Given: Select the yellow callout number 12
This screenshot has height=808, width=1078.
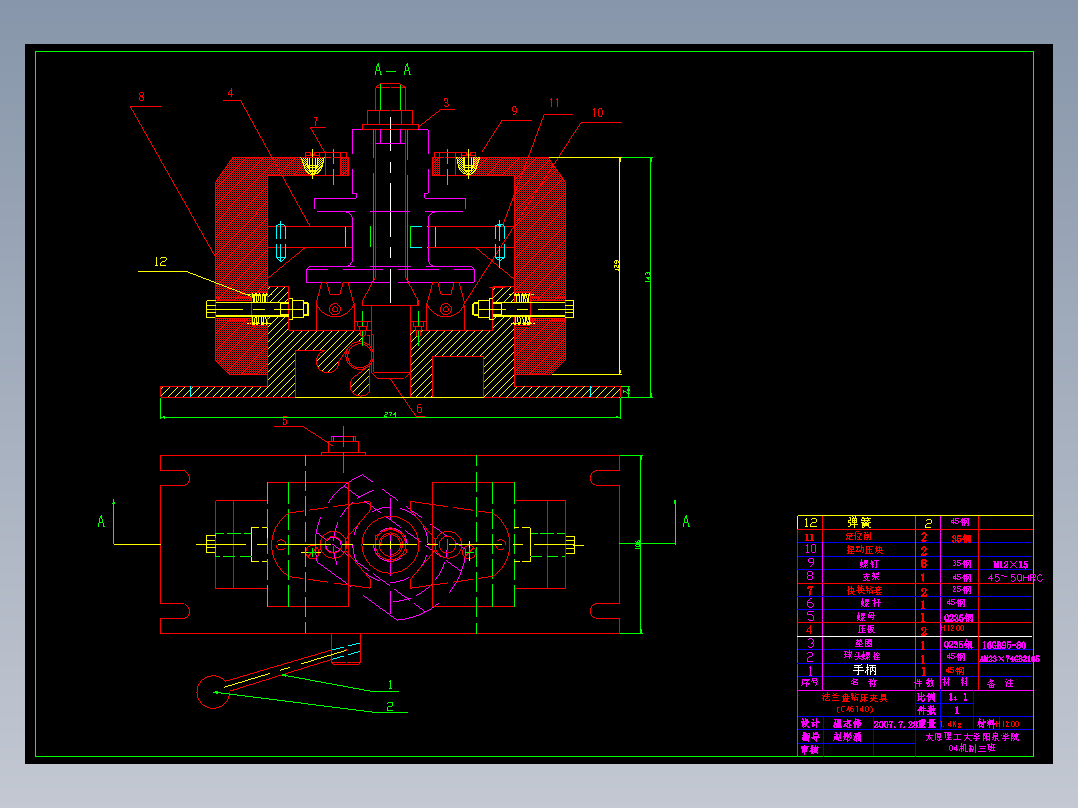Looking at the screenshot, I should [160, 261].
